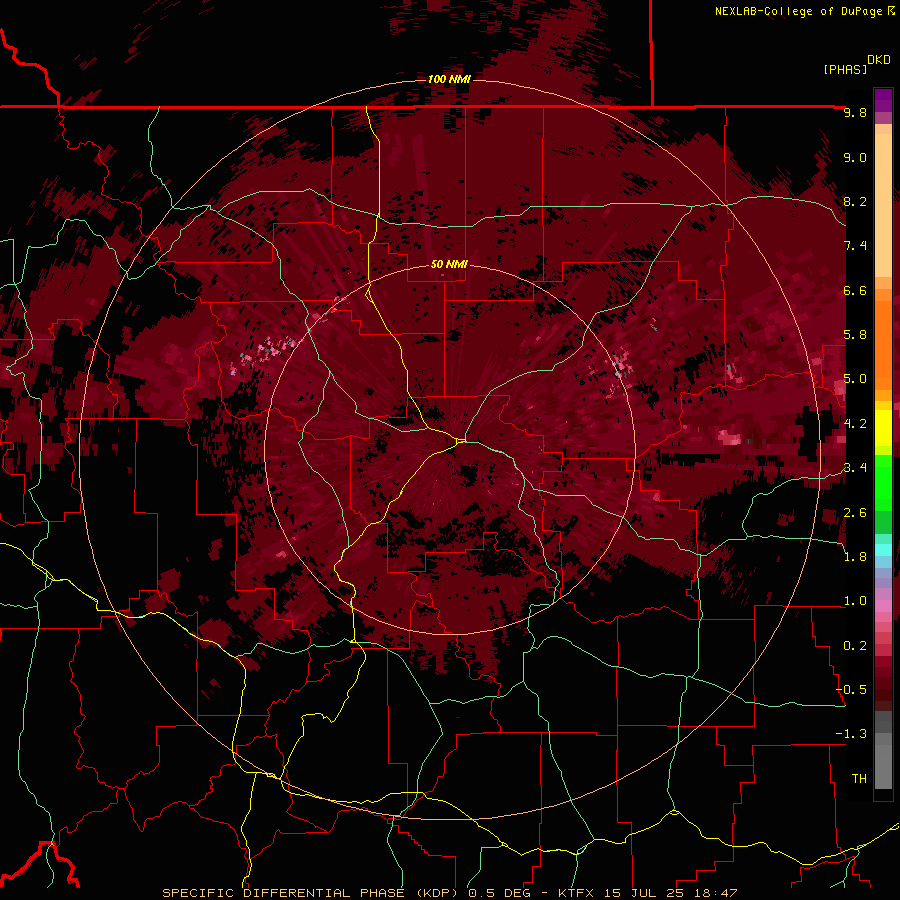Click the 9.0 legend value
This screenshot has width=900, height=900.
[x=855, y=157]
